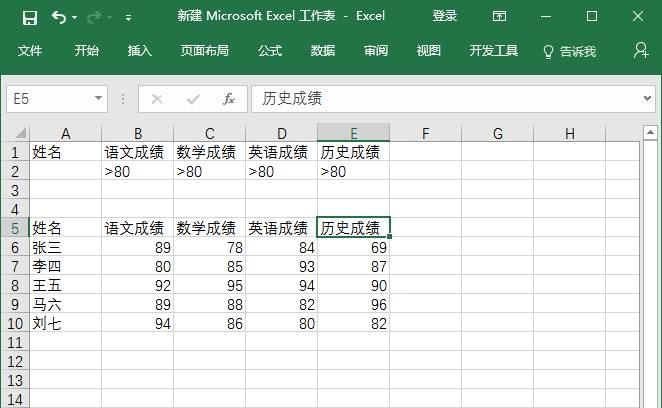The image size is (662, 408).
Task: Open the 公式 ribbon tab
Action: click(x=270, y=51)
